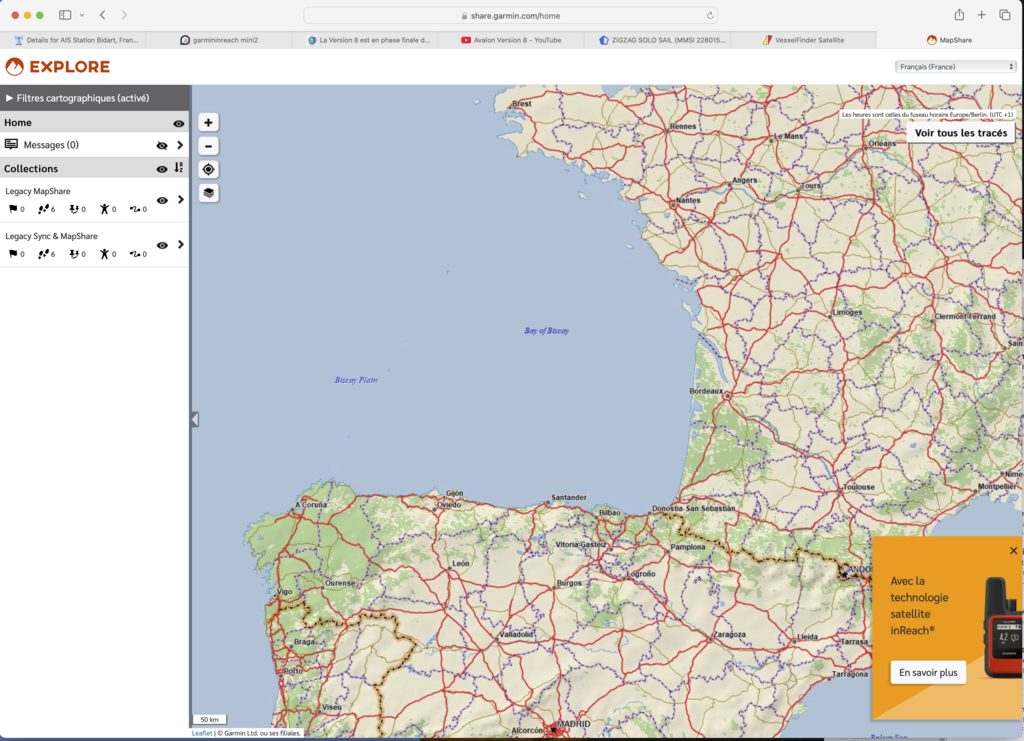Image resolution: width=1024 pixels, height=741 pixels.
Task: Click En savoir plus button
Action: pos(928,673)
